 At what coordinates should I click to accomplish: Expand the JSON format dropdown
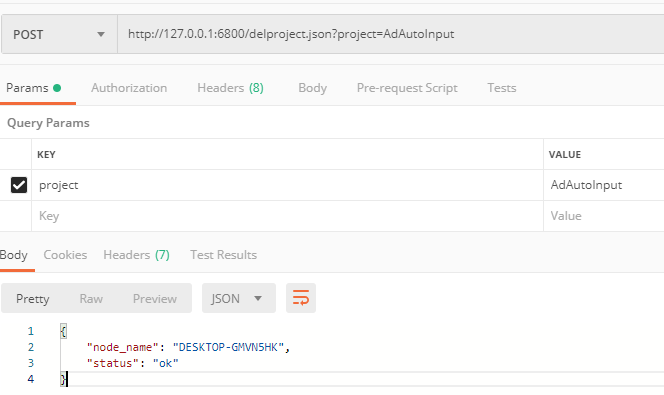(238, 298)
